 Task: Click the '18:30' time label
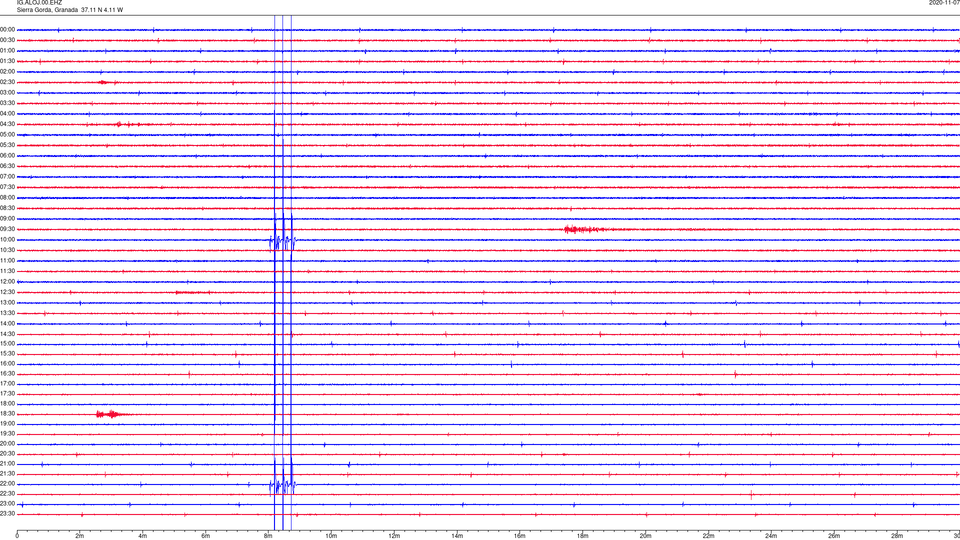[x=7, y=414]
